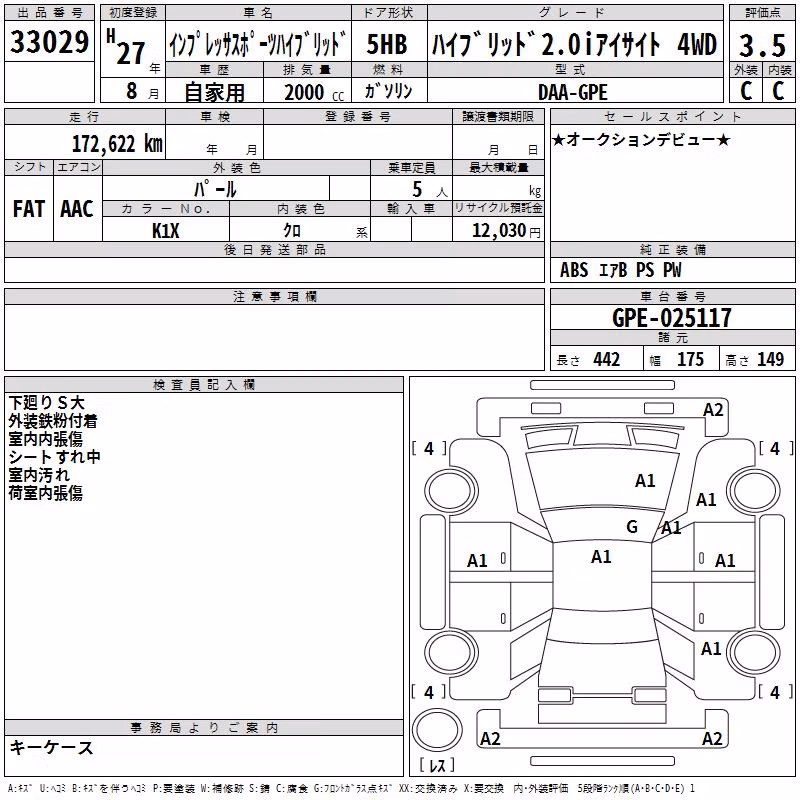Select chassis number GPE-025117
The image size is (800, 800).
pyautogui.click(x=671, y=318)
